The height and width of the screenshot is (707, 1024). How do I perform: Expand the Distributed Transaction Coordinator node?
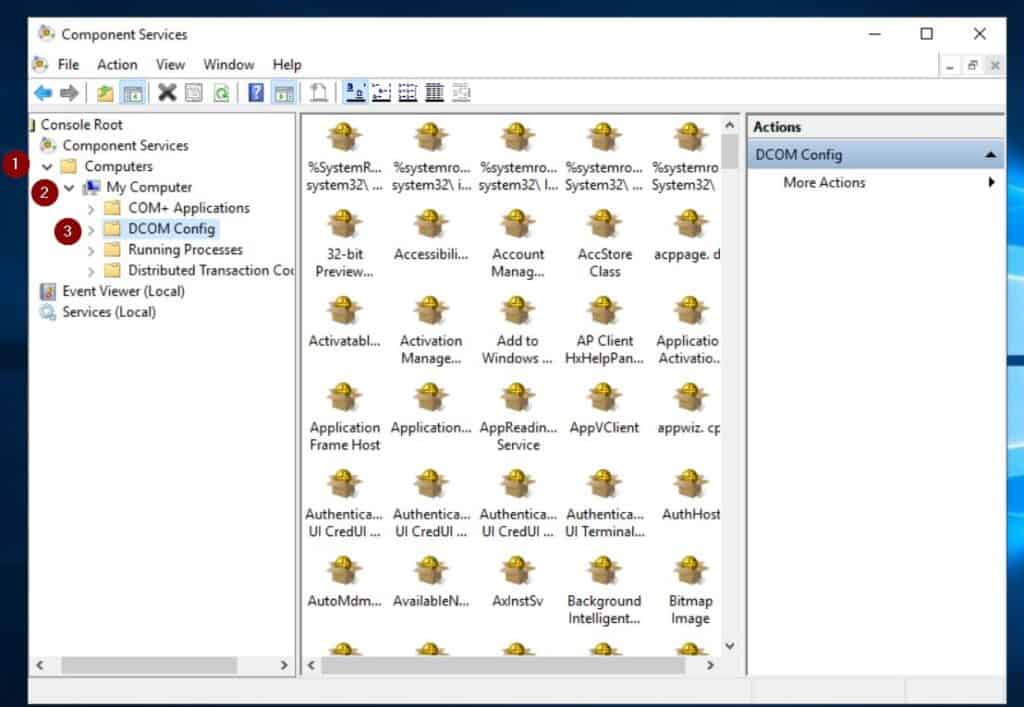(x=91, y=272)
